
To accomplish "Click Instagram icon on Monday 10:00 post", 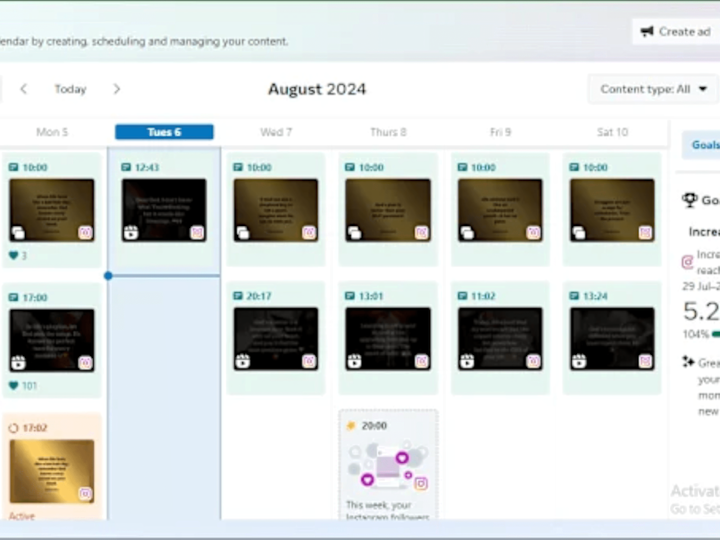I will point(85,233).
